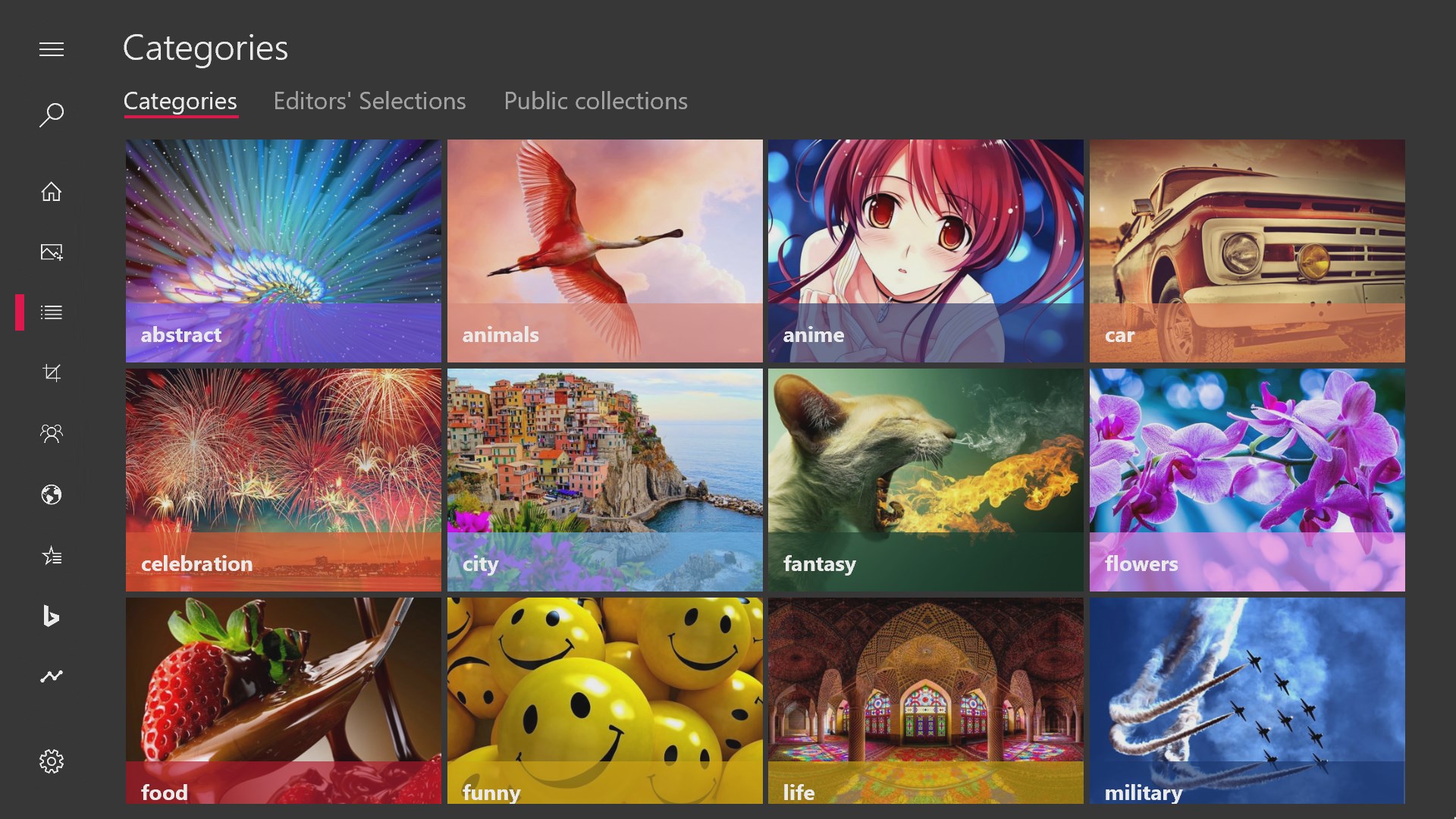
Task: Open the fantasy category tile
Action: pyautogui.click(x=926, y=480)
